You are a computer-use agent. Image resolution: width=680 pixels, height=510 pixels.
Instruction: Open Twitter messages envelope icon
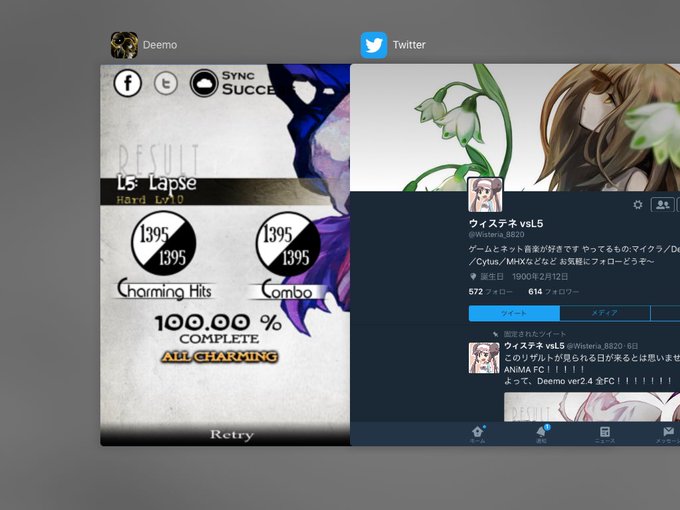coord(668,432)
